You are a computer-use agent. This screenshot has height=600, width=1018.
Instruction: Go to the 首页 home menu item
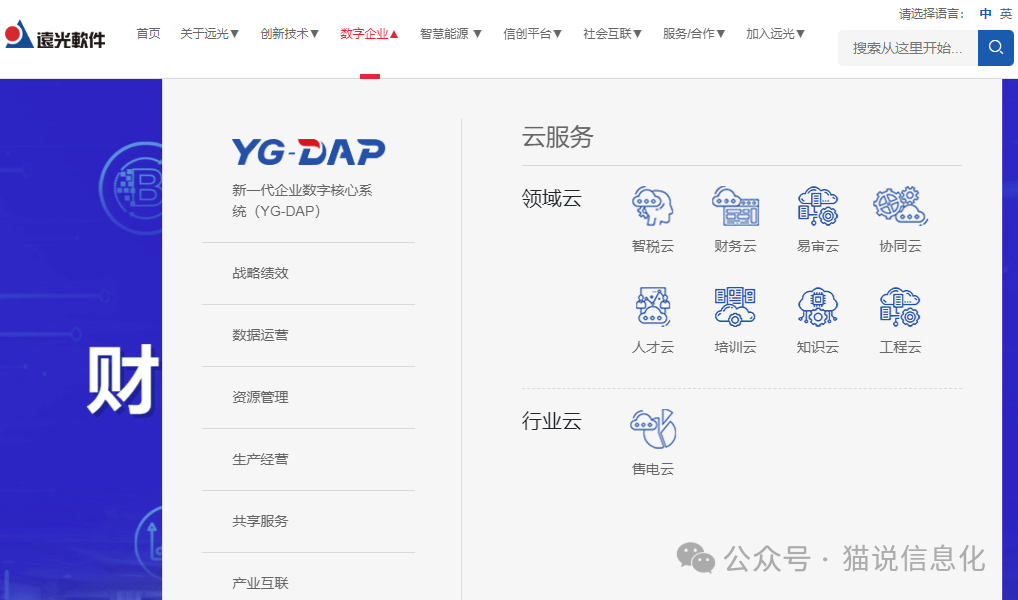[x=148, y=34]
